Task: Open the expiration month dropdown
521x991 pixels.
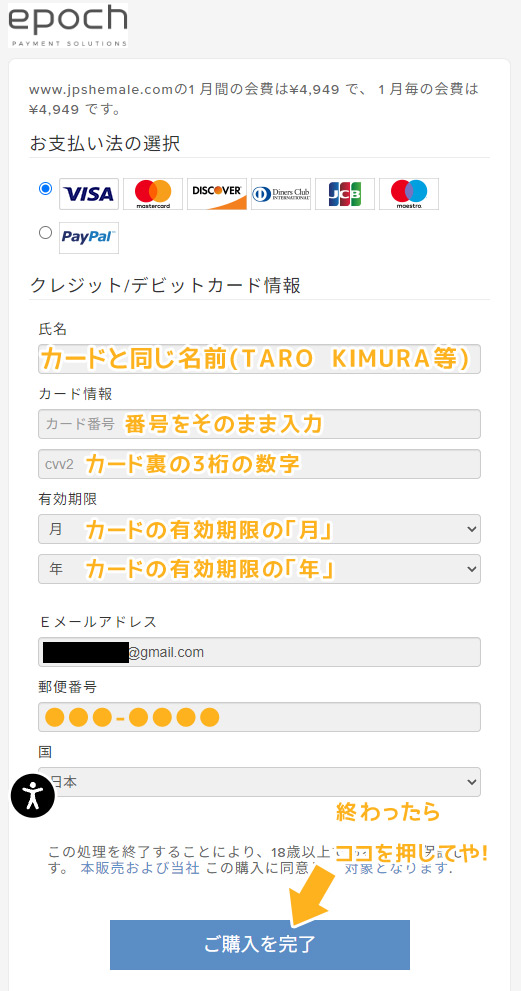Action: pyautogui.click(x=259, y=529)
